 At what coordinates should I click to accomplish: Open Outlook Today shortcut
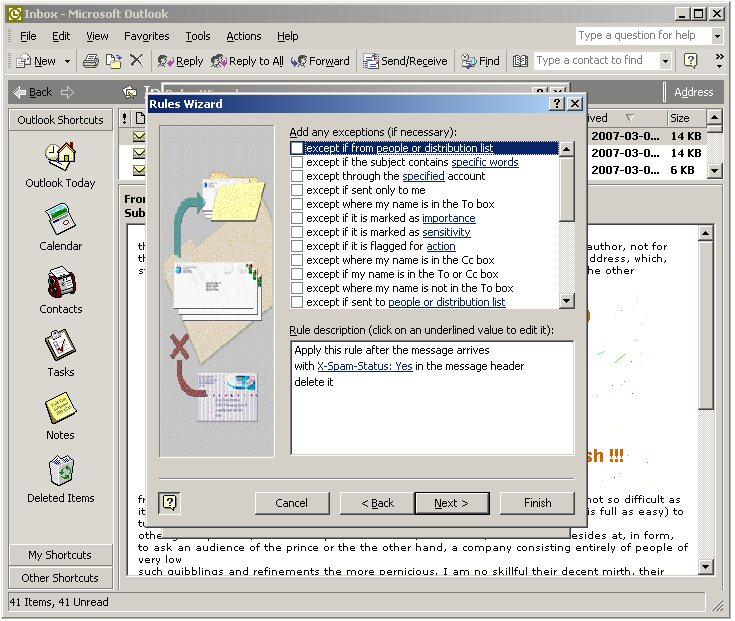pos(60,165)
